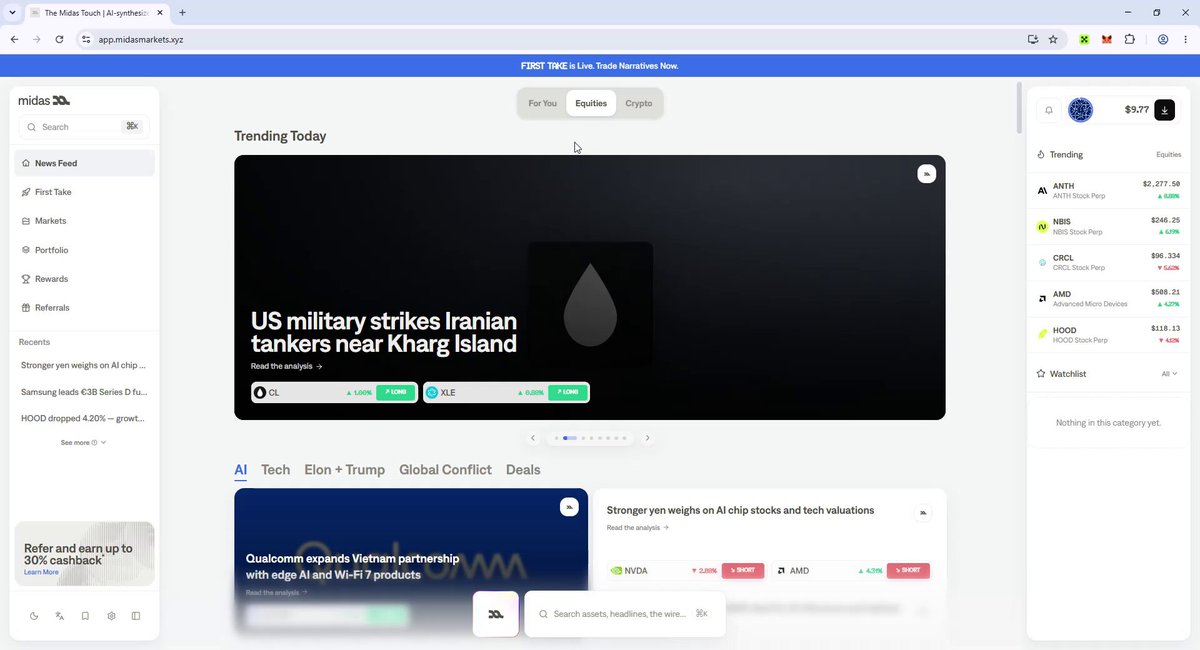The image size is (1200, 650).
Task: Reload the page in Chrome
Action: tap(59, 39)
